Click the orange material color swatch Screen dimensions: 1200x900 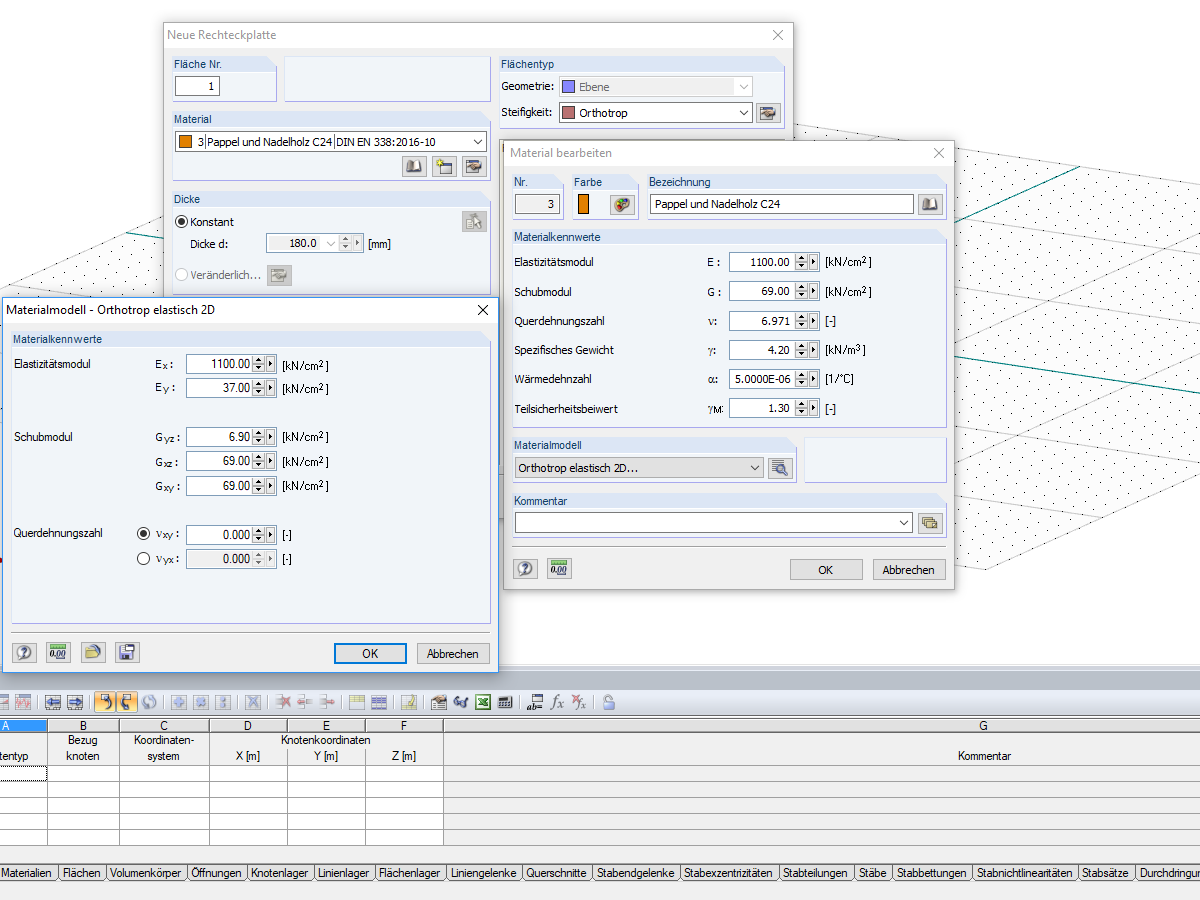tap(583, 204)
